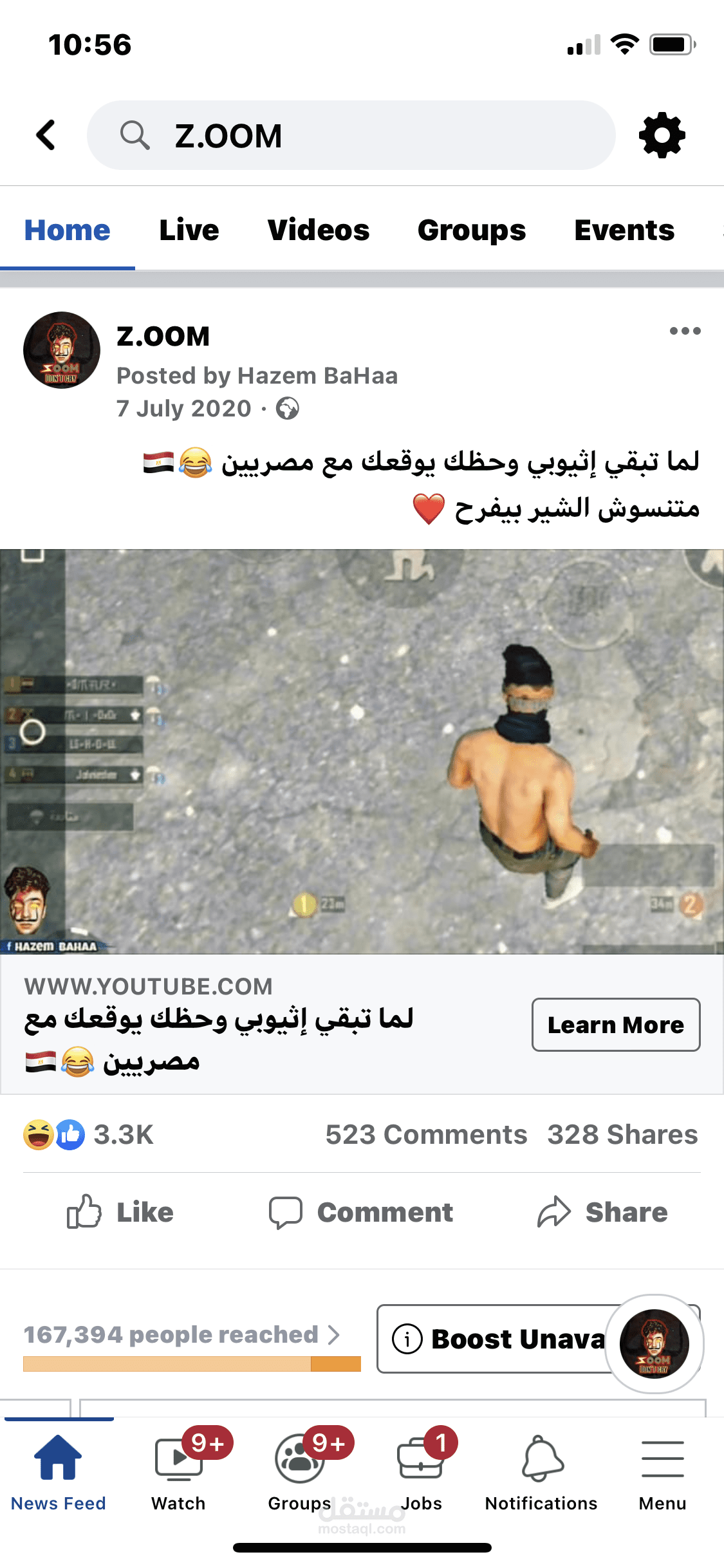Open Notifications bell icon
Image resolution: width=724 pixels, height=1568 pixels.
click(542, 1459)
